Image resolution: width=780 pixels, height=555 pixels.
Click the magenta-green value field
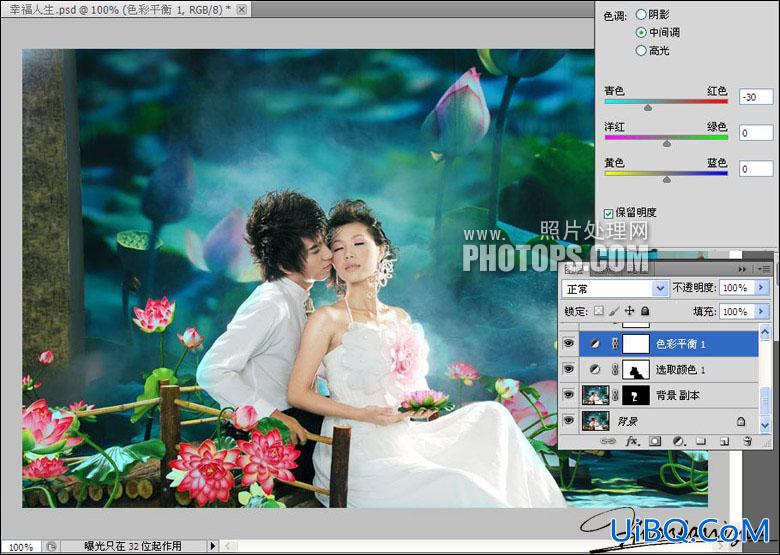pyautogui.click(x=756, y=133)
